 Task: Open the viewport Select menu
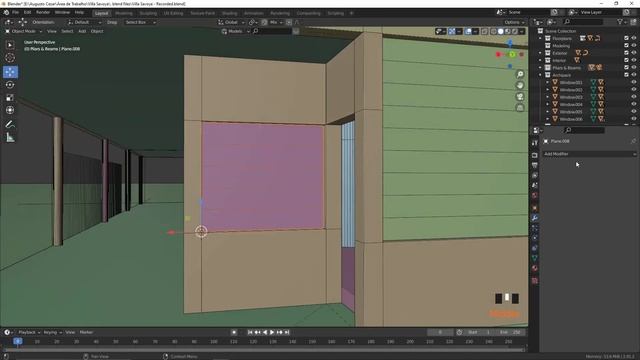click(67, 31)
